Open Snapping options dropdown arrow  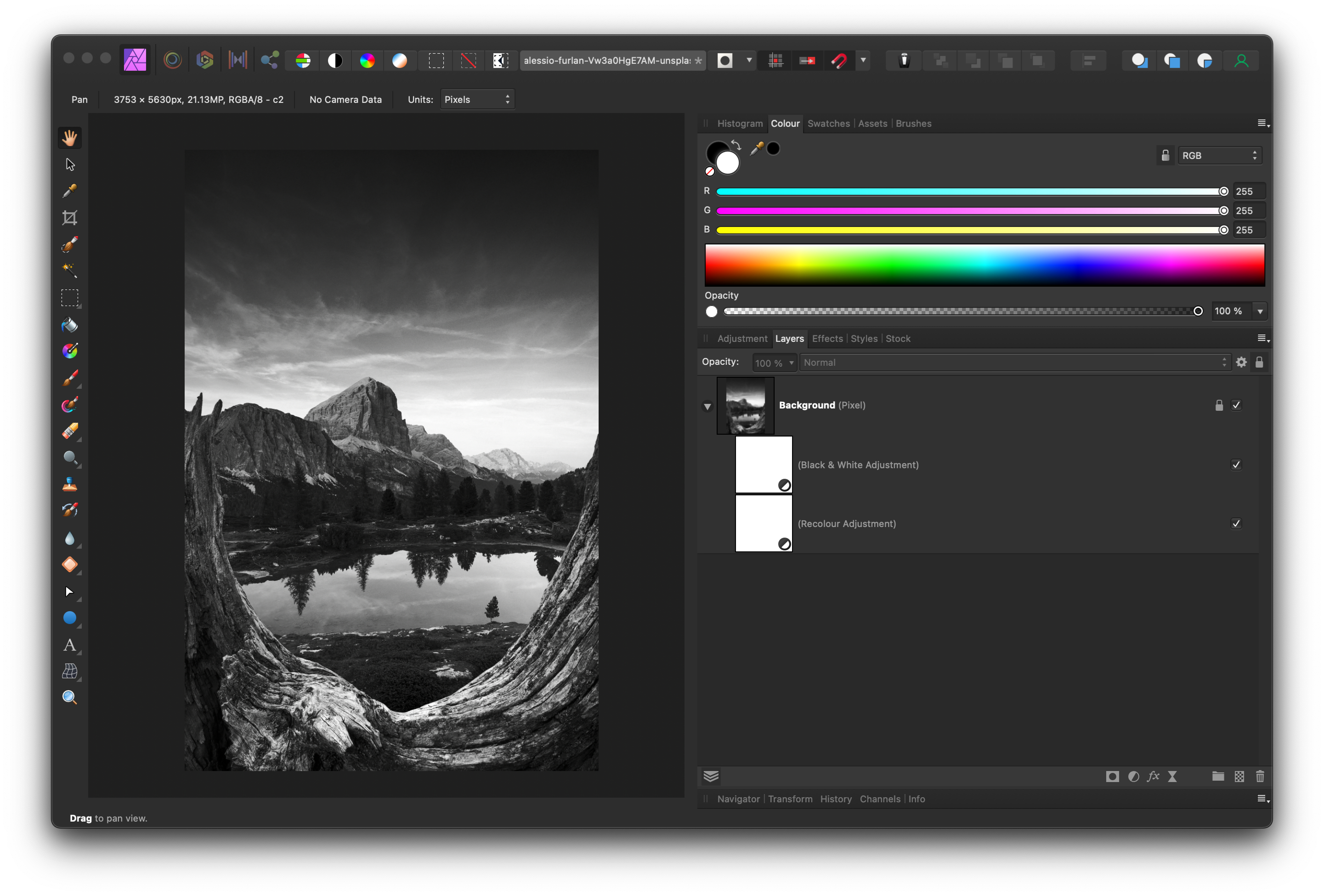[863, 60]
